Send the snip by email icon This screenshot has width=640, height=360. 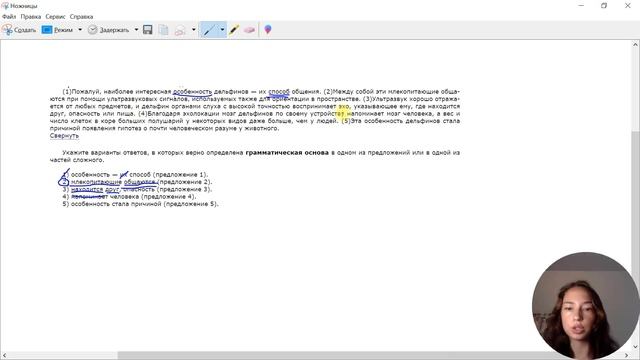point(180,30)
